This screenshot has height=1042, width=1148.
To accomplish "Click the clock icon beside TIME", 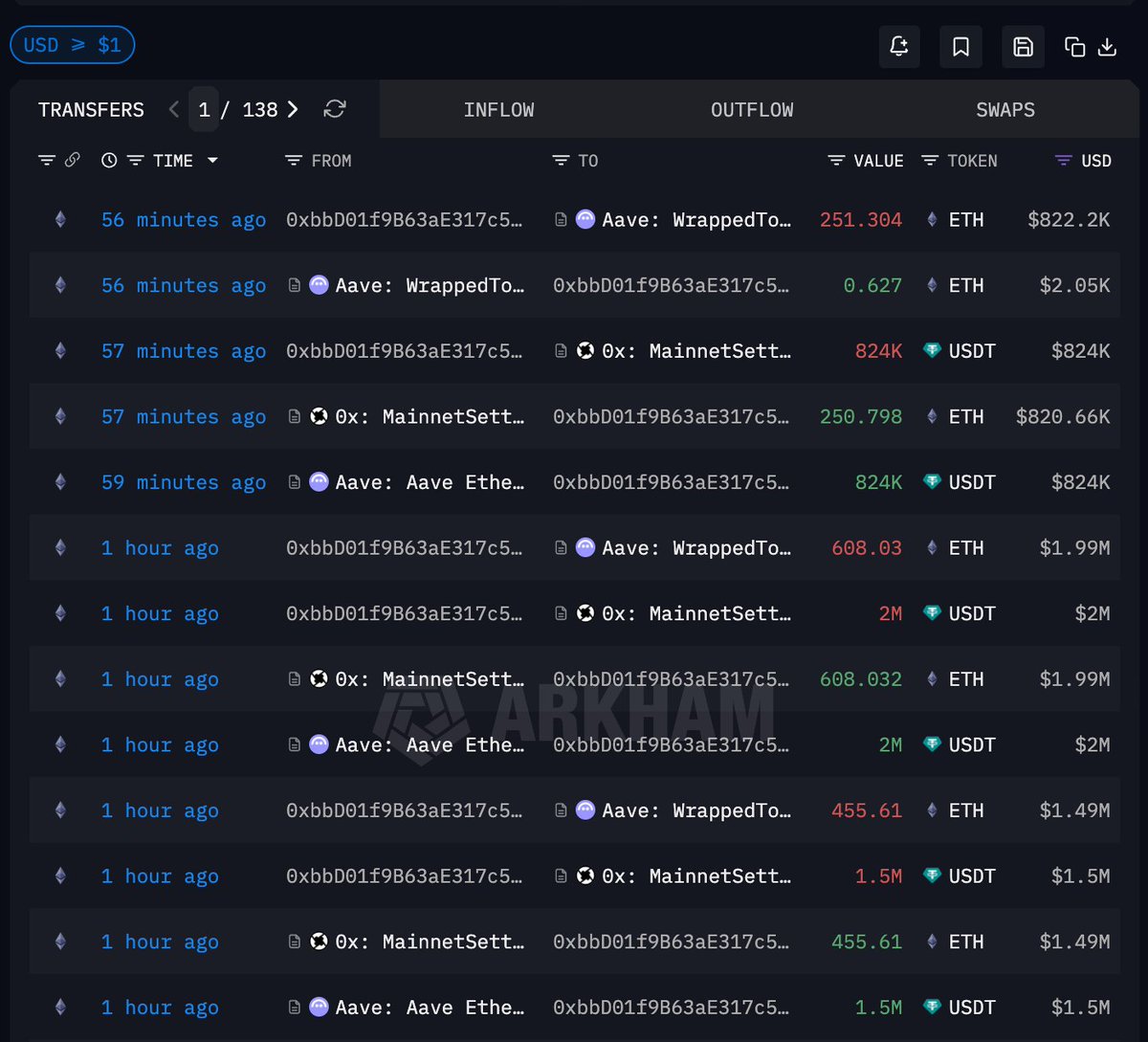I will pos(109,161).
